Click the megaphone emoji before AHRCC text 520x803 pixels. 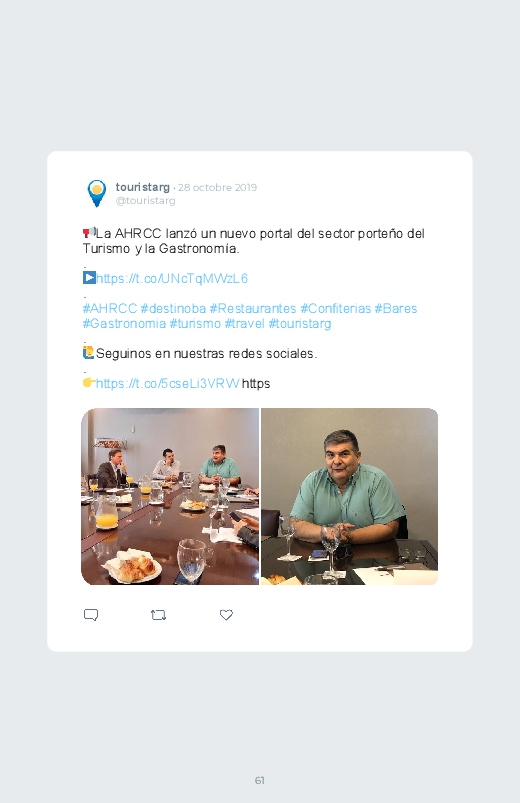click(89, 233)
